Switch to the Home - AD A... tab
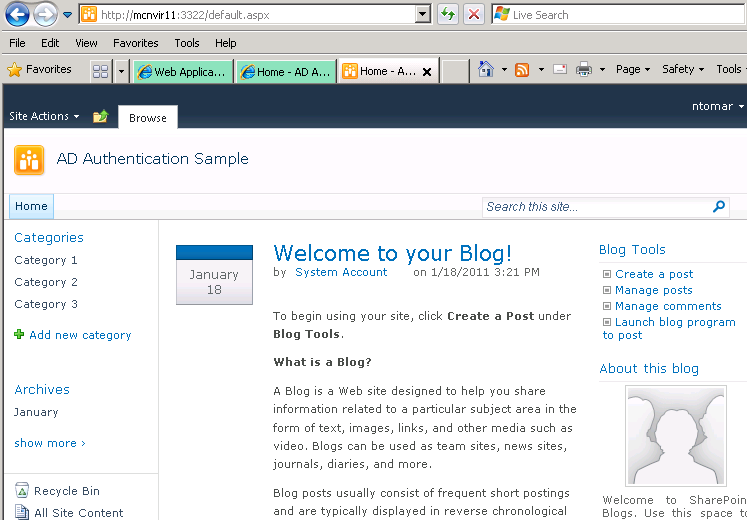The width and height of the screenshot is (747, 520). click(x=286, y=72)
